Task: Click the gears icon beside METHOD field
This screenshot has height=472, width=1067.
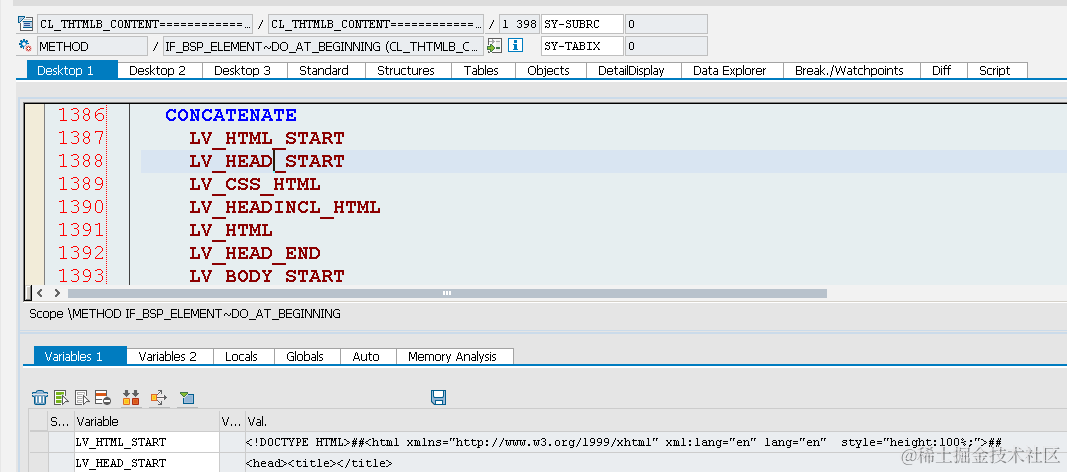Action: (26, 46)
